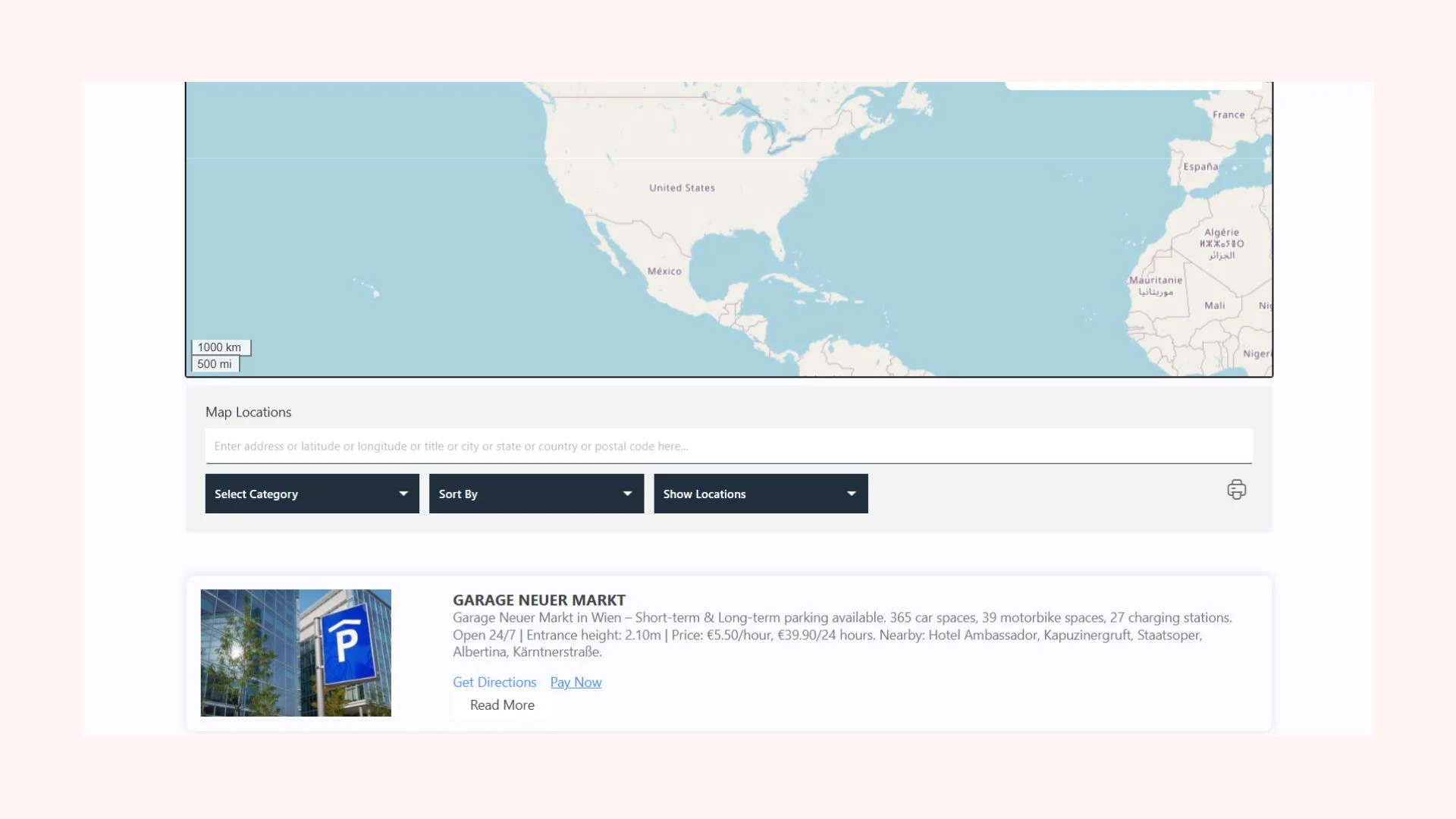Click the printer icon to print locations
Screen dimensions: 1456x819
point(1236,490)
